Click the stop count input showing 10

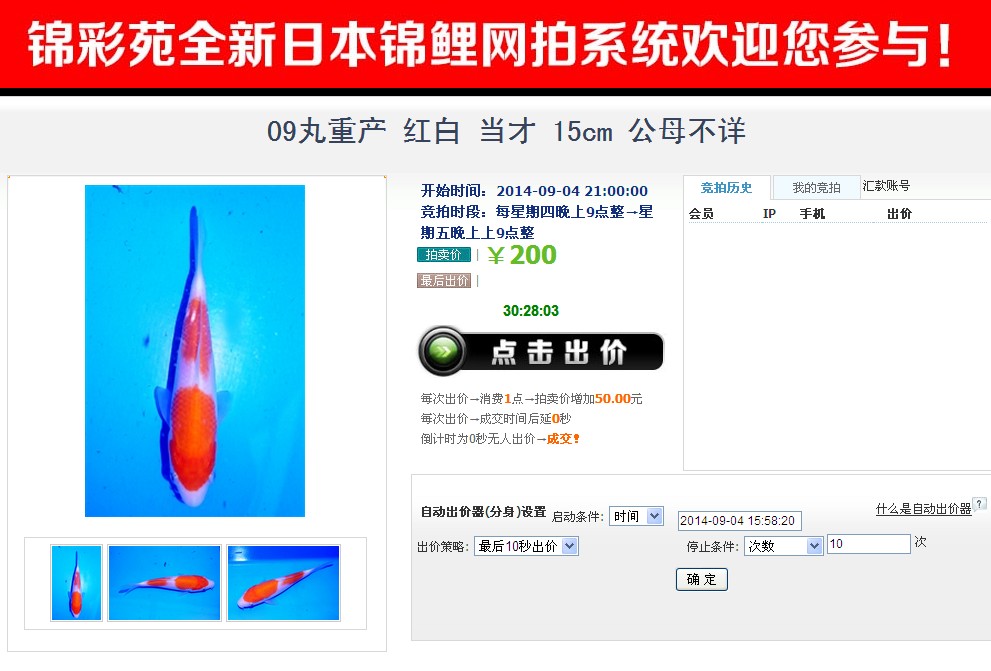tap(869, 544)
